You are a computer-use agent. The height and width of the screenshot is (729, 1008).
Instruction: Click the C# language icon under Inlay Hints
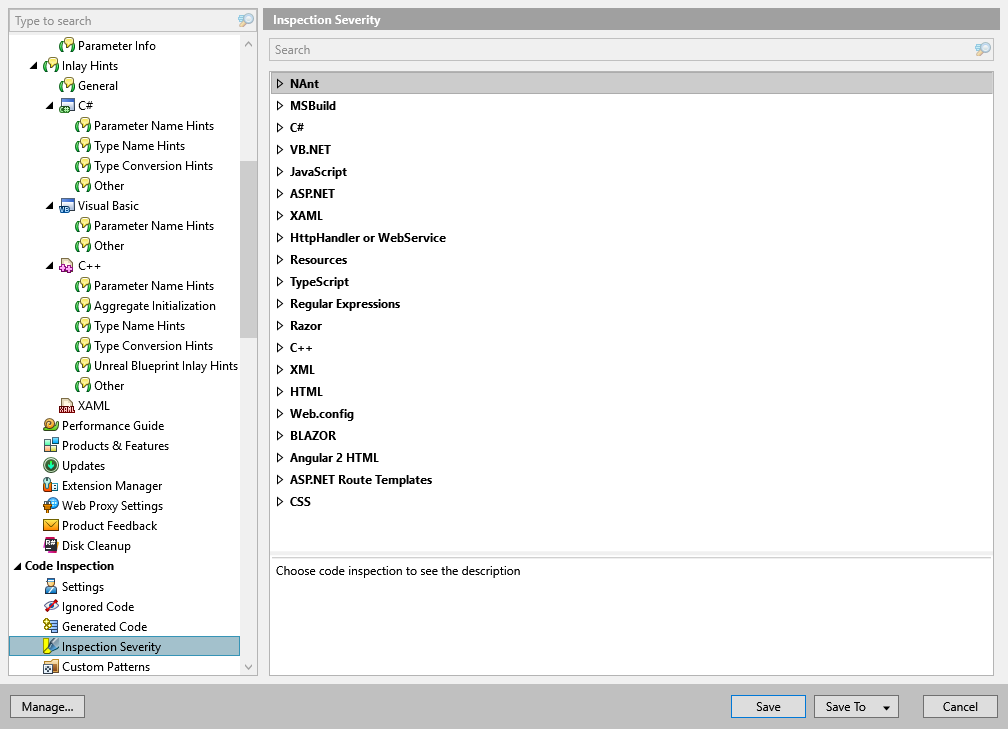coord(66,105)
